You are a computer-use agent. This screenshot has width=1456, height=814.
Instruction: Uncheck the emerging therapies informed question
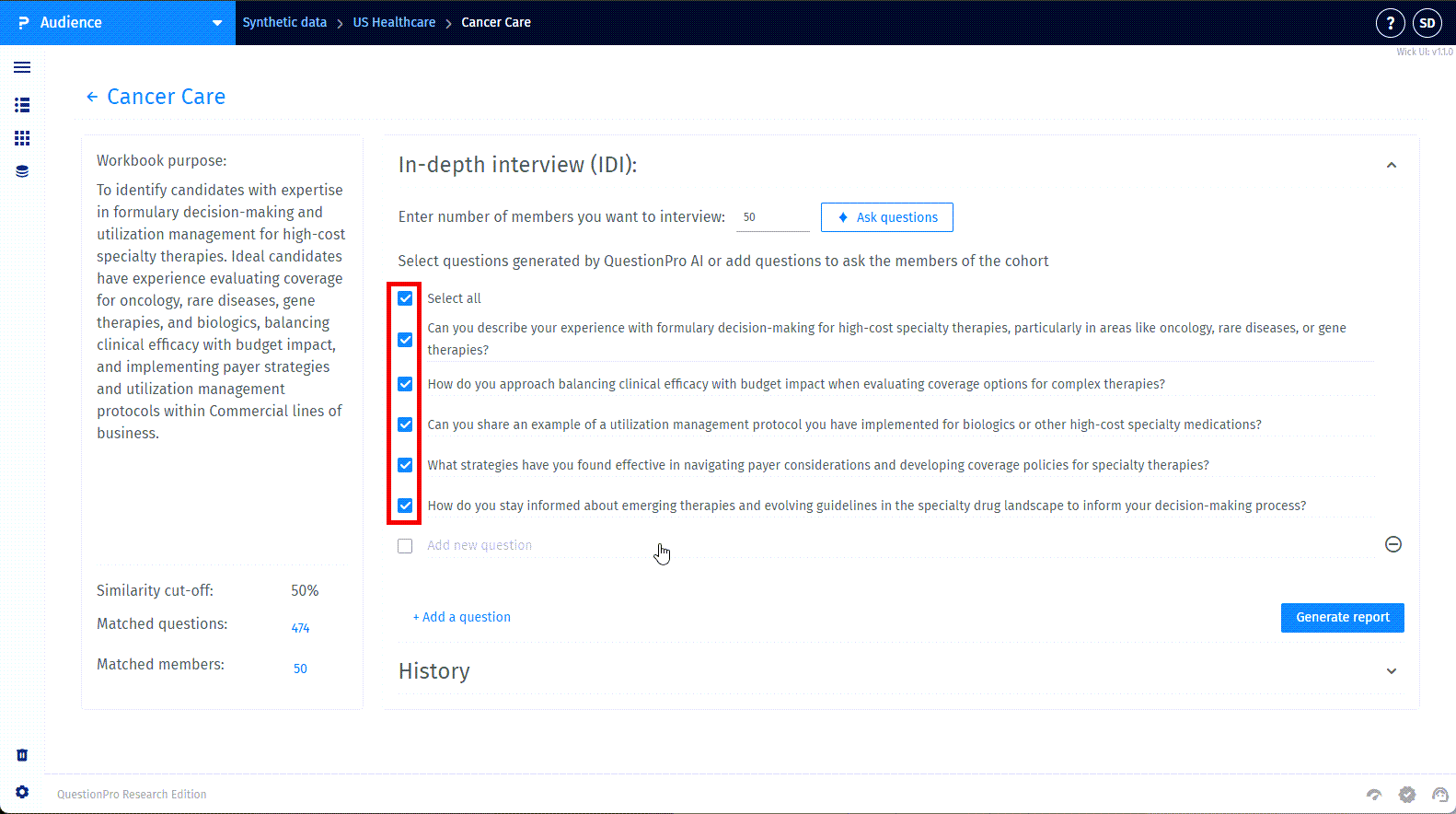(405, 506)
